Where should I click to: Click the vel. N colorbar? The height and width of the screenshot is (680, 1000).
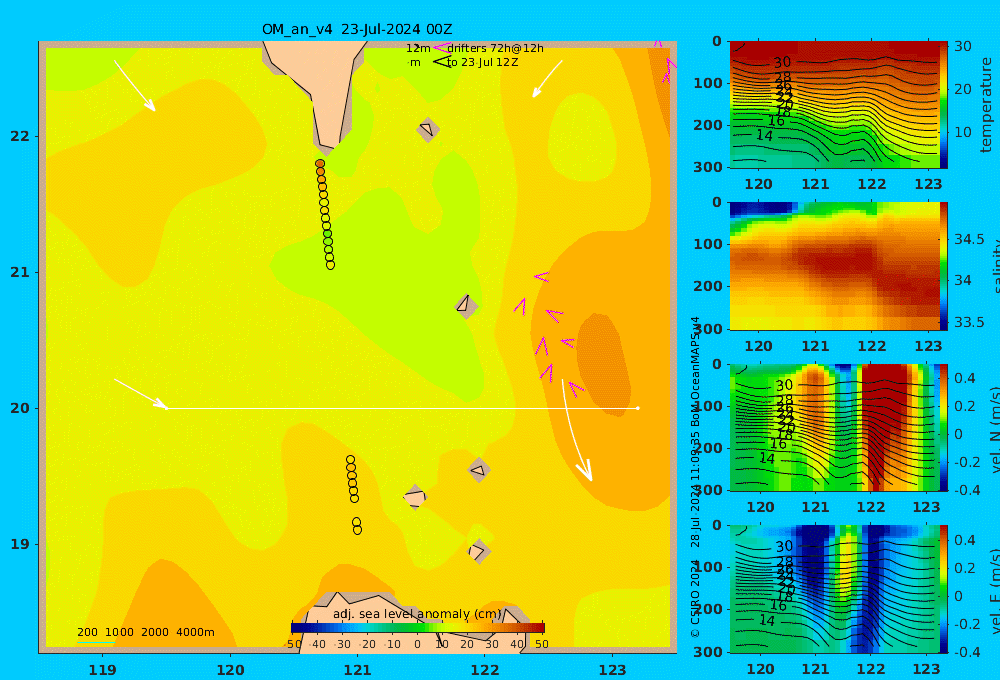[x=944, y=427]
